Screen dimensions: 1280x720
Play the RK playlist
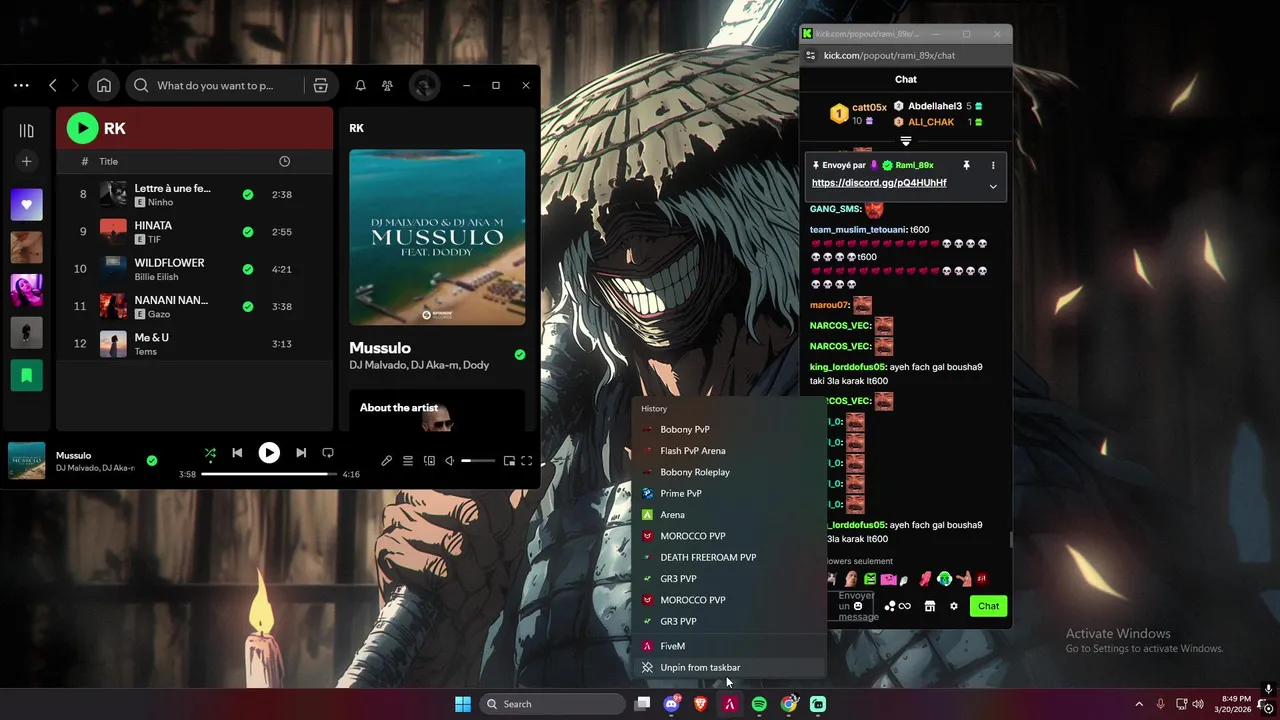(x=82, y=128)
